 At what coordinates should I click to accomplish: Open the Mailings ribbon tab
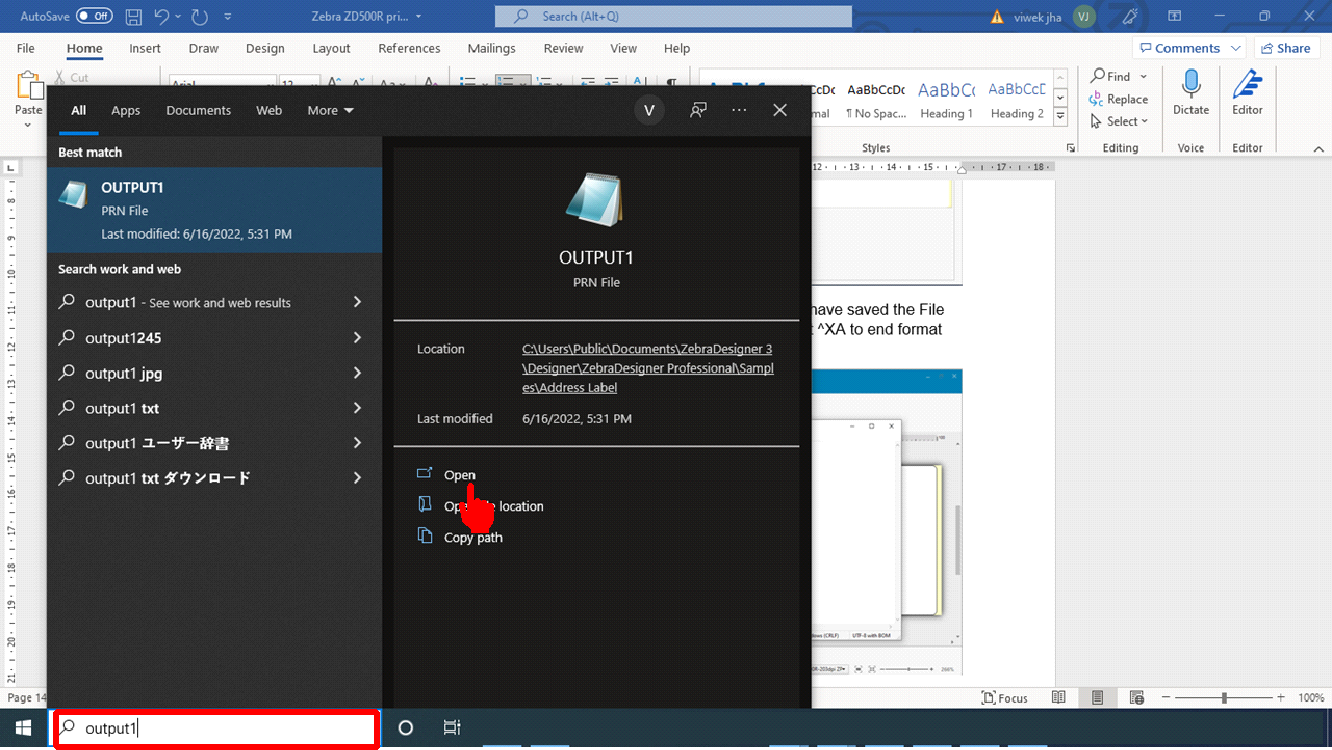click(x=491, y=48)
